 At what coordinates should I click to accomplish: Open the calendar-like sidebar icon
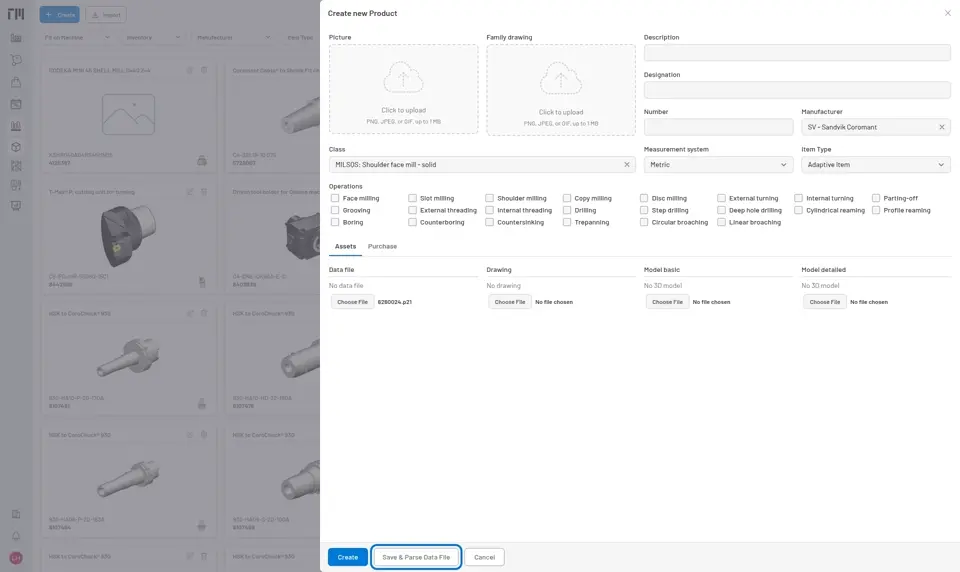tap(16, 104)
